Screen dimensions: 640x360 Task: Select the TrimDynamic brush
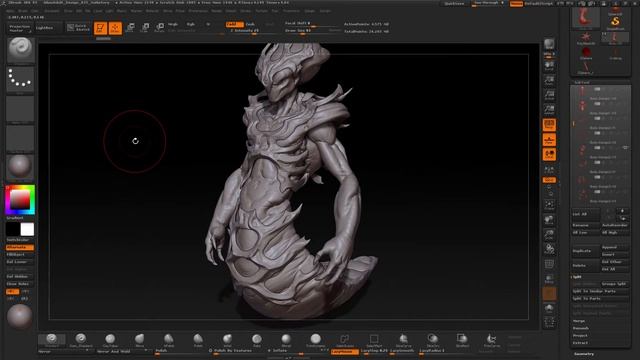pos(316,340)
